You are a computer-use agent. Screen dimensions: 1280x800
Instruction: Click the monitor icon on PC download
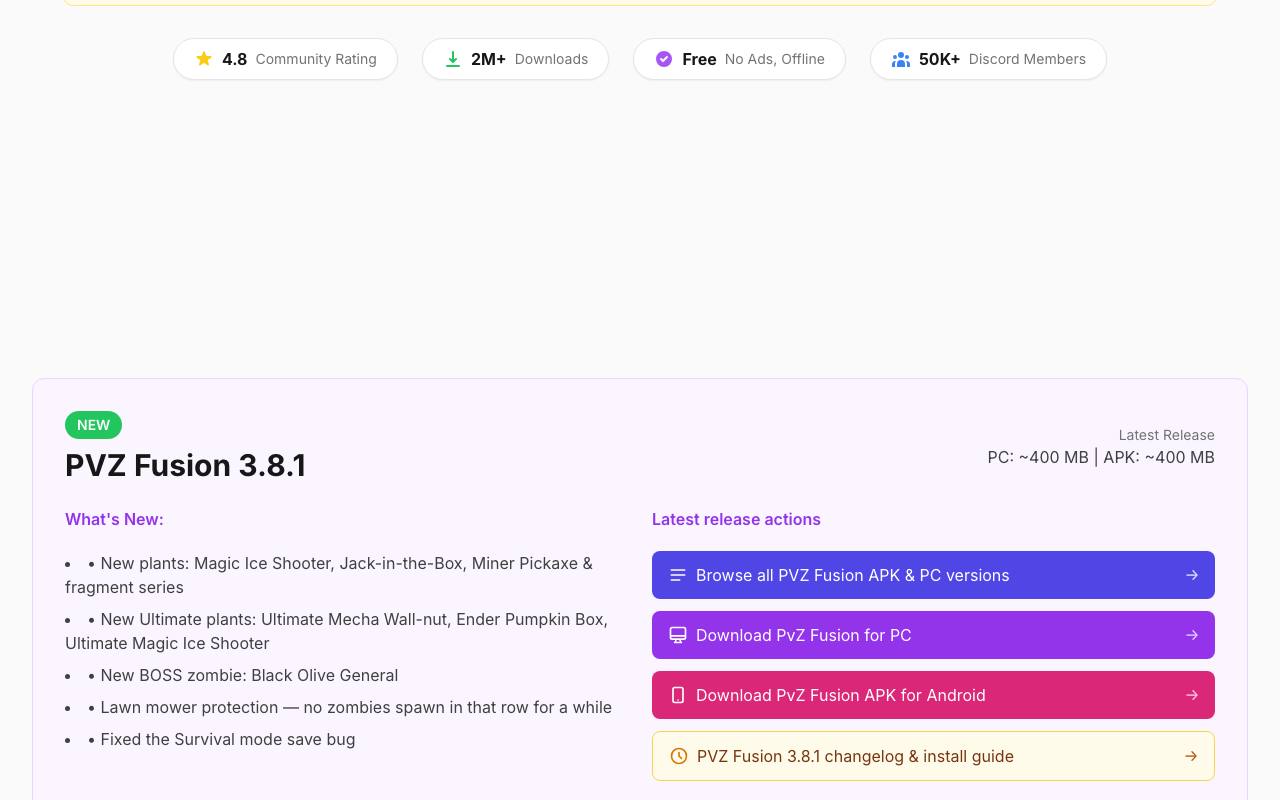tap(678, 635)
